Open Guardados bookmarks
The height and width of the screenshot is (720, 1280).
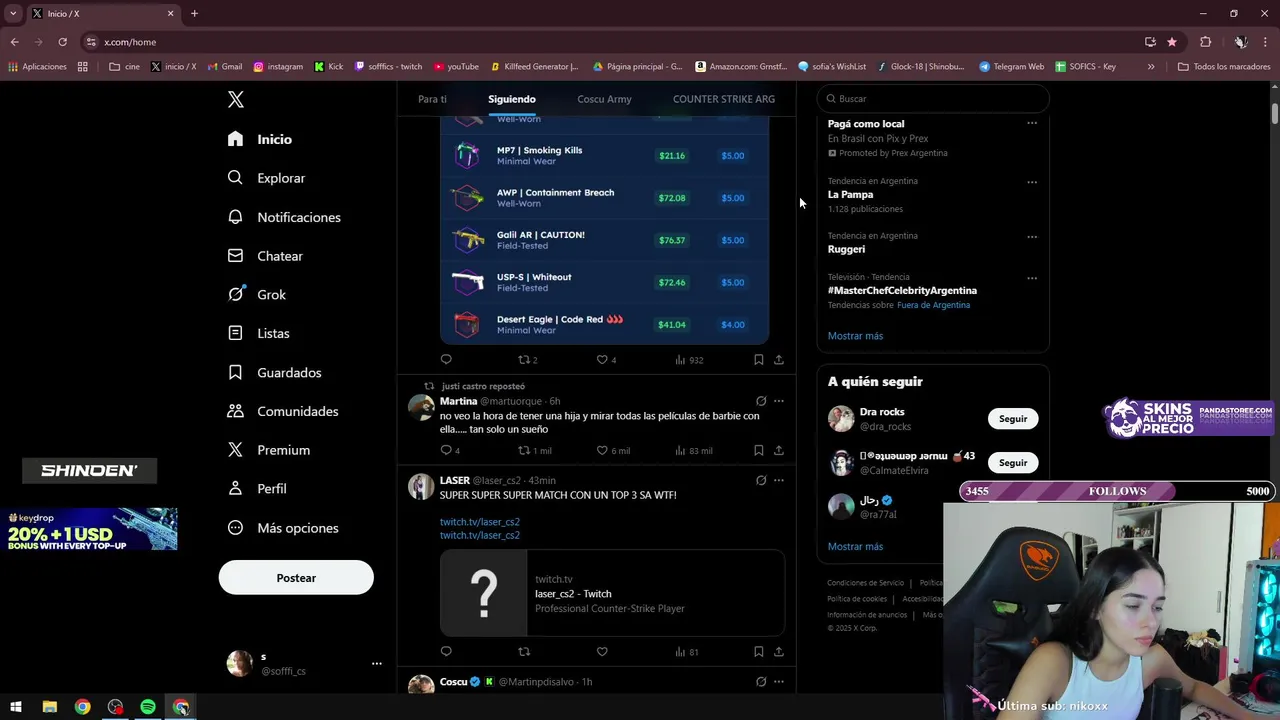pos(274,372)
